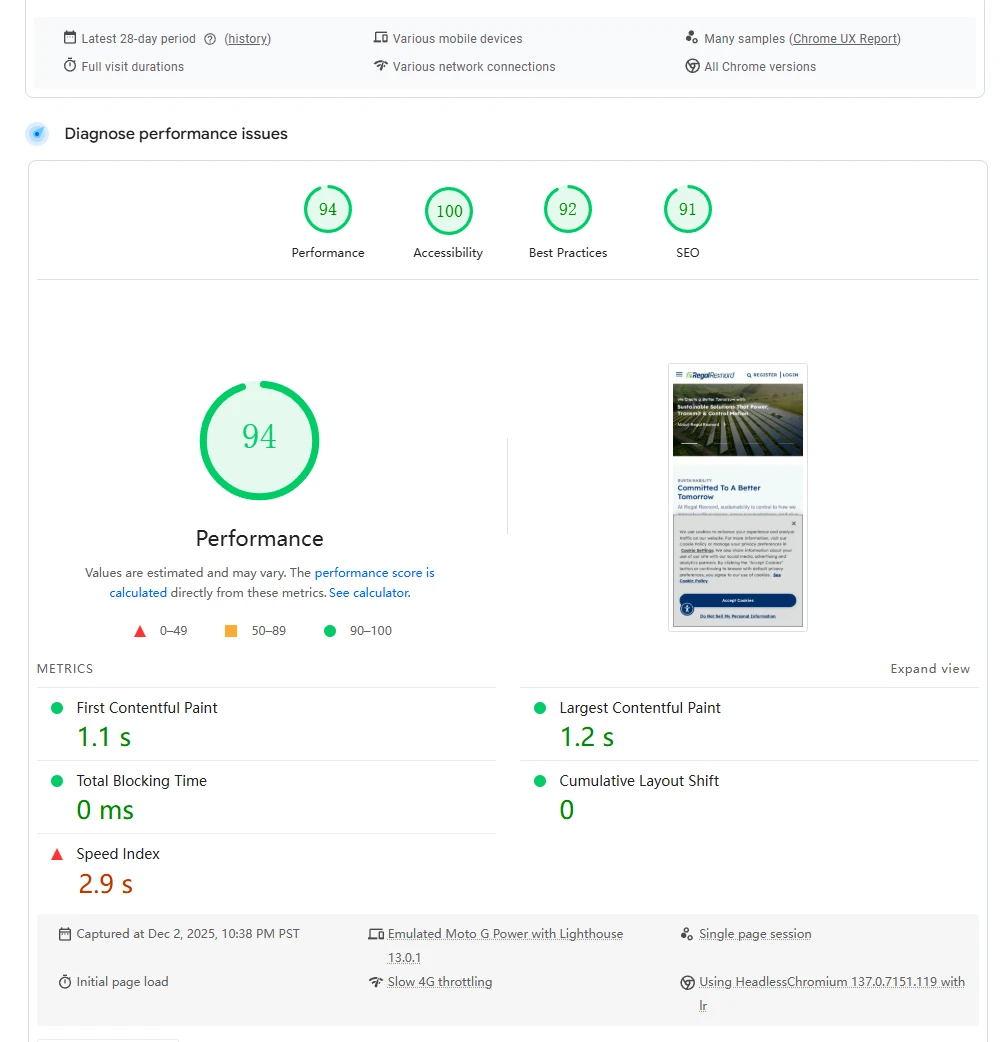The height and width of the screenshot is (1042, 1001).
Task: Click the green dot beside First Contentful Paint
Action: point(57,708)
